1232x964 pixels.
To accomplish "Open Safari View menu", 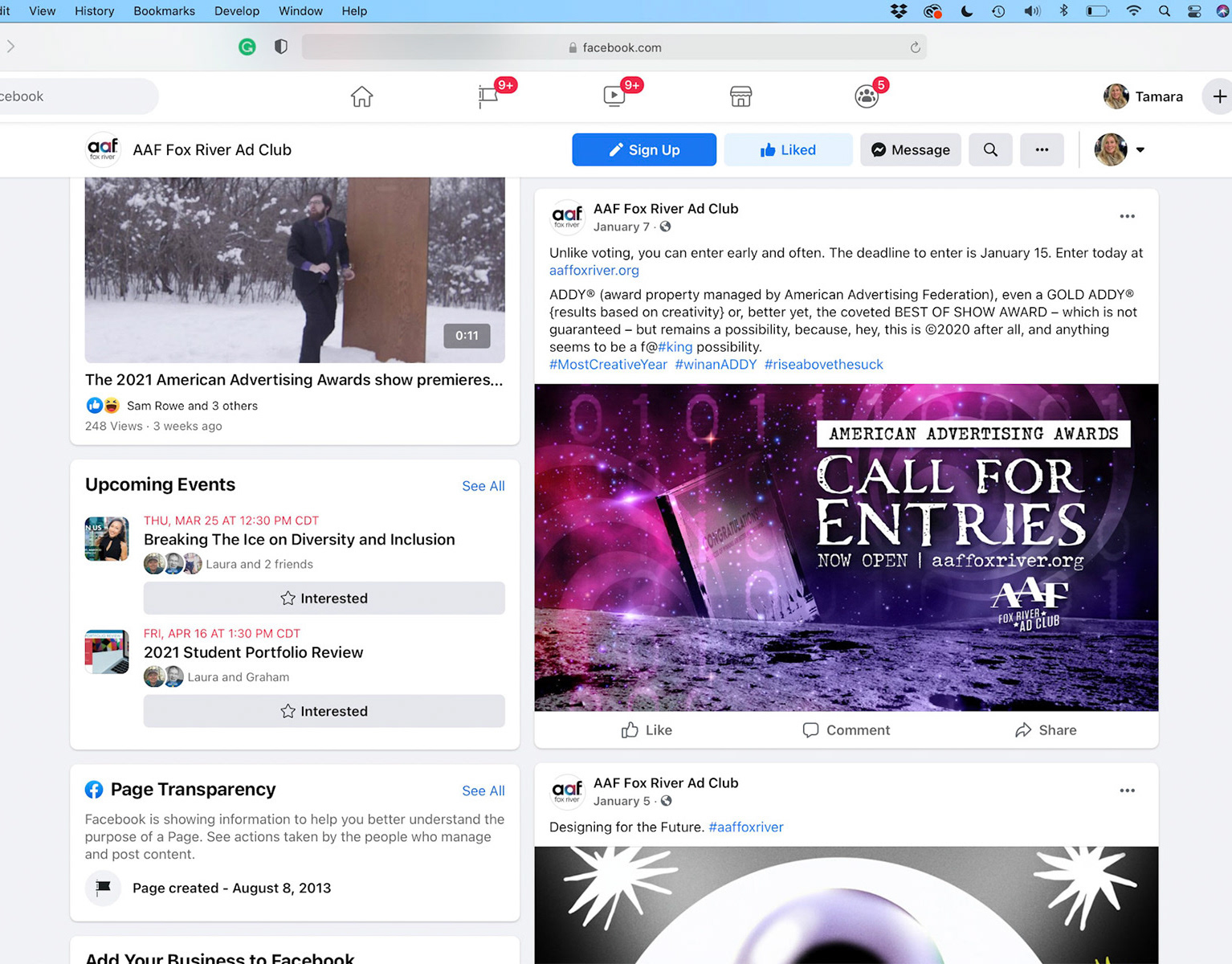I will [x=43, y=10].
